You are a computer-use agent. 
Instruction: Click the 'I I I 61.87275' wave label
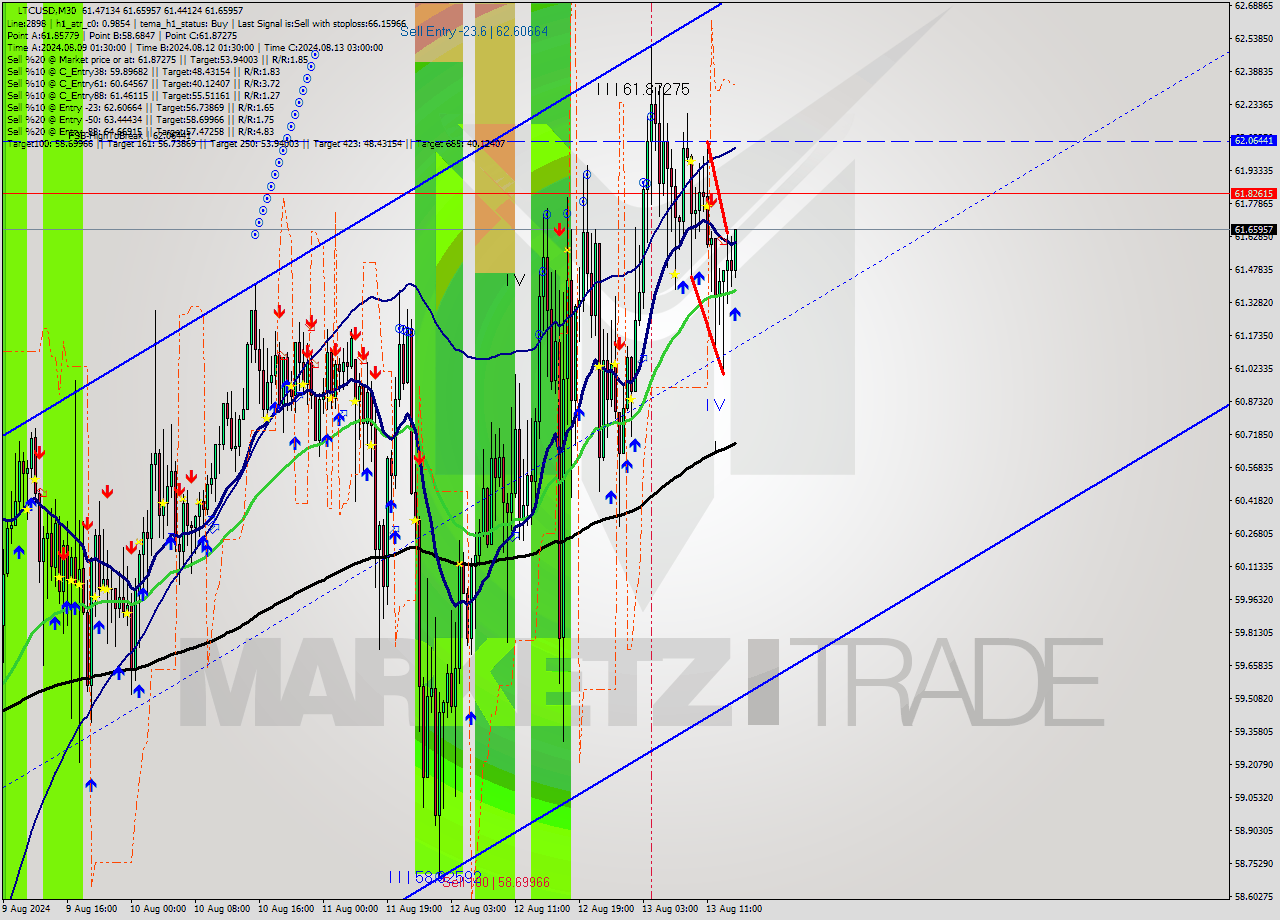click(x=643, y=89)
